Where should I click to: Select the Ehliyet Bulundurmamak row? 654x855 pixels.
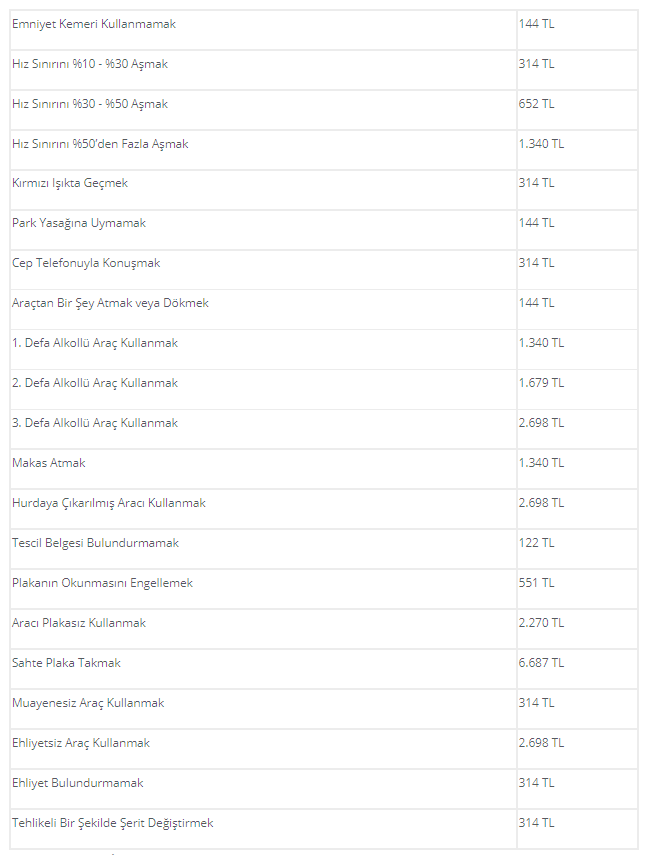pyautogui.click(x=323, y=789)
